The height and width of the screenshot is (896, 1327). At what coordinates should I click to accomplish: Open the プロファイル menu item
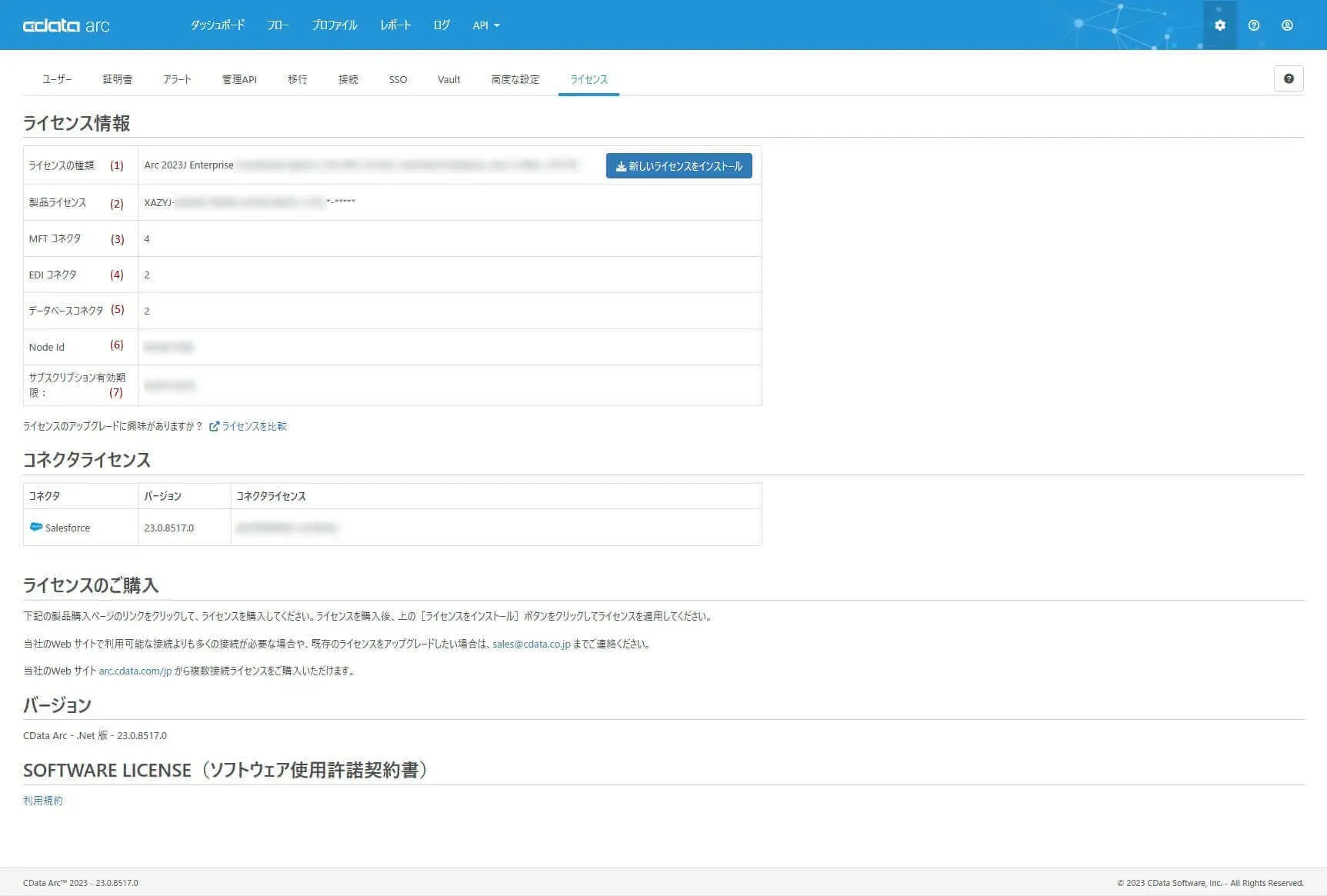pyautogui.click(x=335, y=25)
